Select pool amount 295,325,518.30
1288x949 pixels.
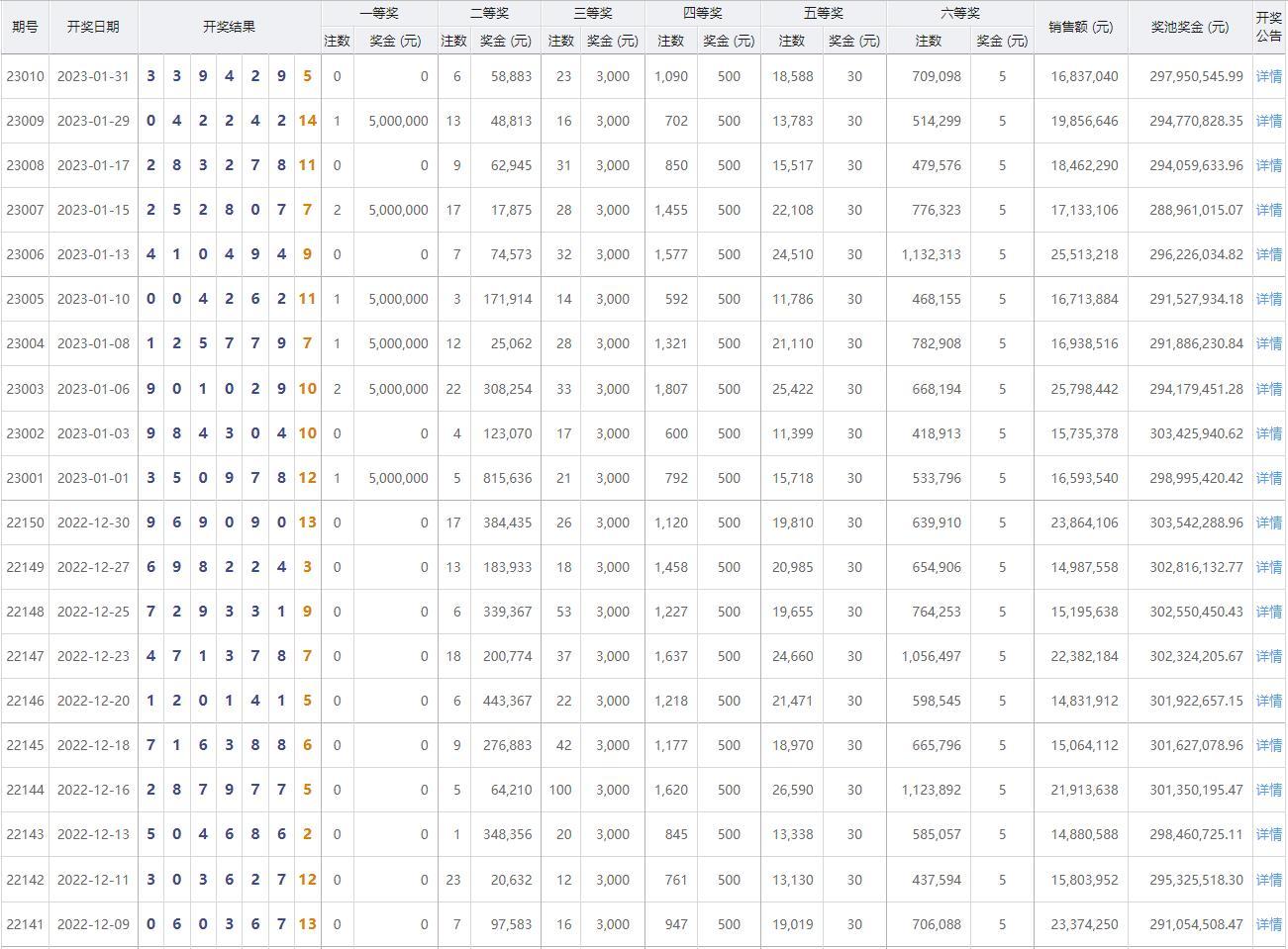1196,880
